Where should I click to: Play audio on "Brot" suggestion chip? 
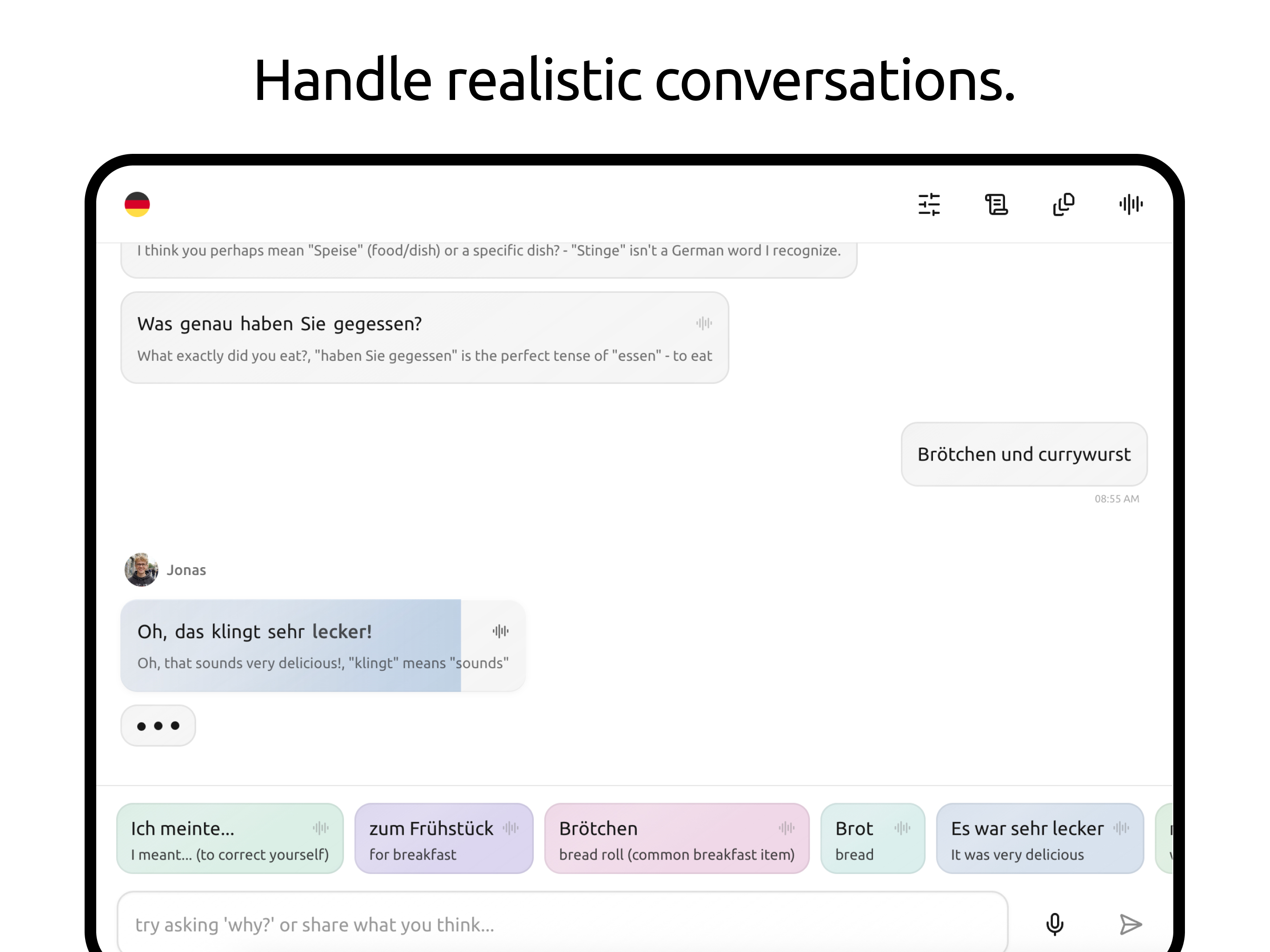[x=902, y=828]
